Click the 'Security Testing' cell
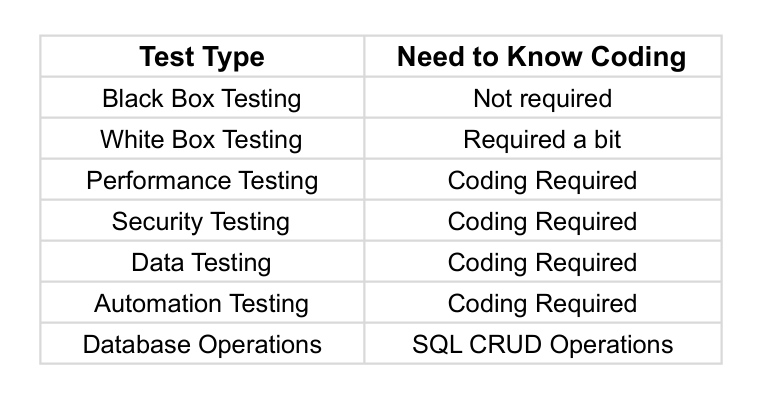This screenshot has width=765, height=402. tap(202, 222)
